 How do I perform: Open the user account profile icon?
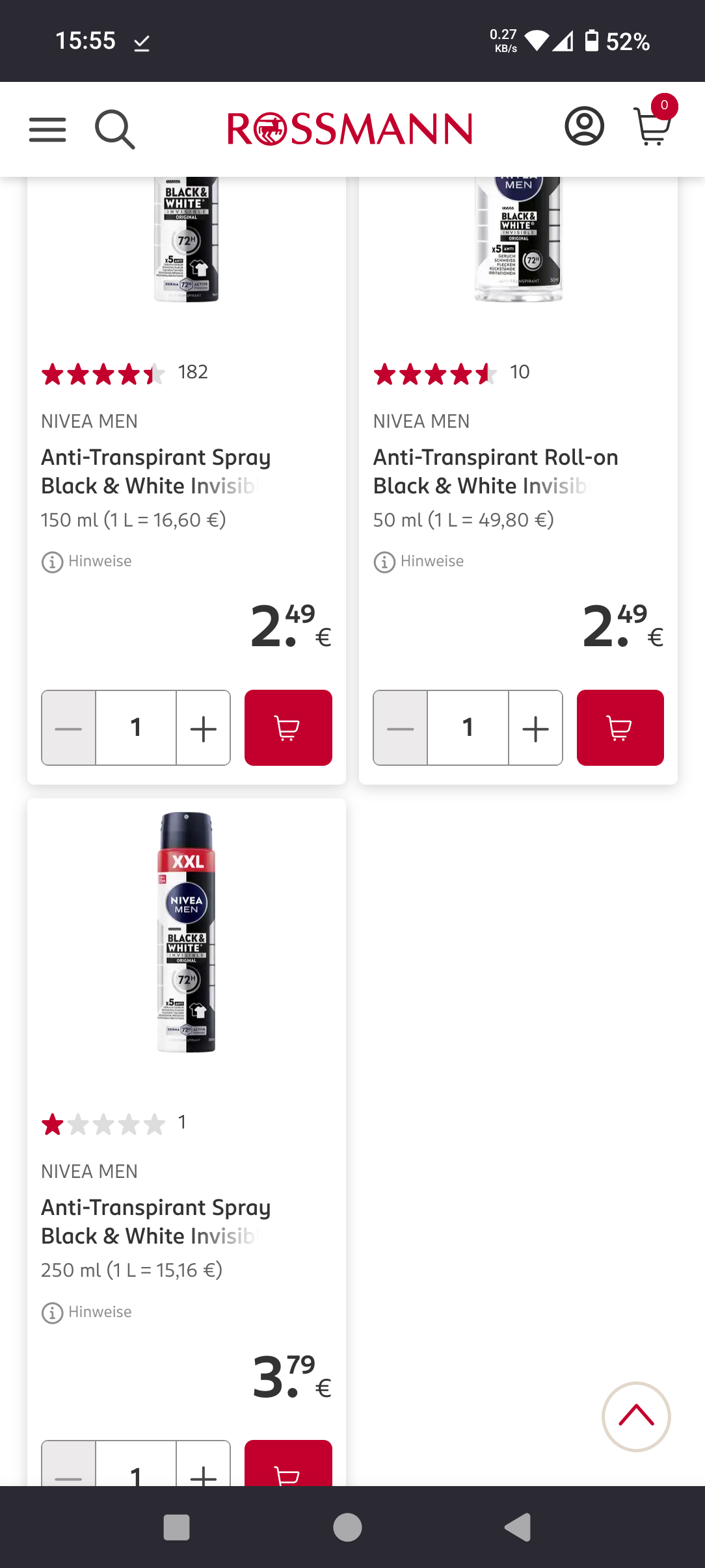[584, 126]
